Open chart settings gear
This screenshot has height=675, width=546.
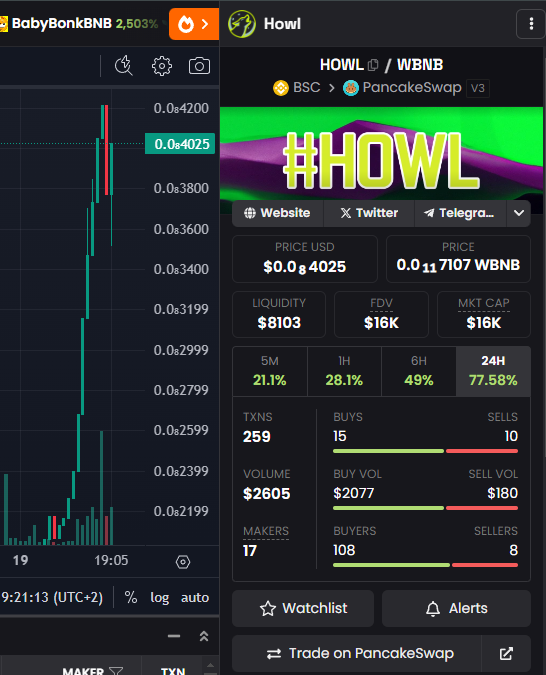click(162, 66)
